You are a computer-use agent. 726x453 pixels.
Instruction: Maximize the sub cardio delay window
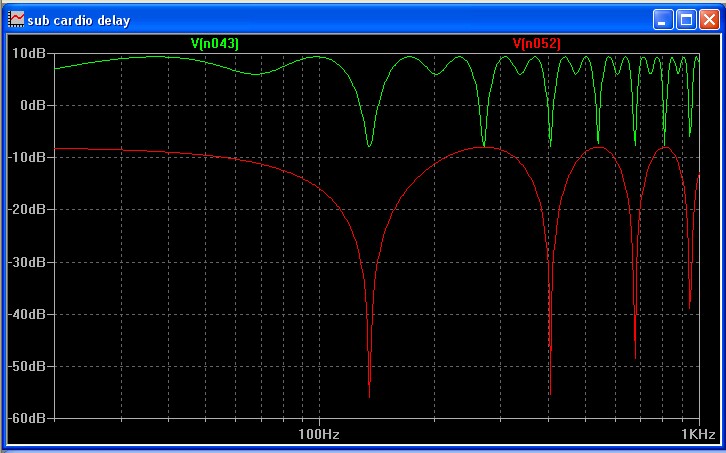[686, 20]
